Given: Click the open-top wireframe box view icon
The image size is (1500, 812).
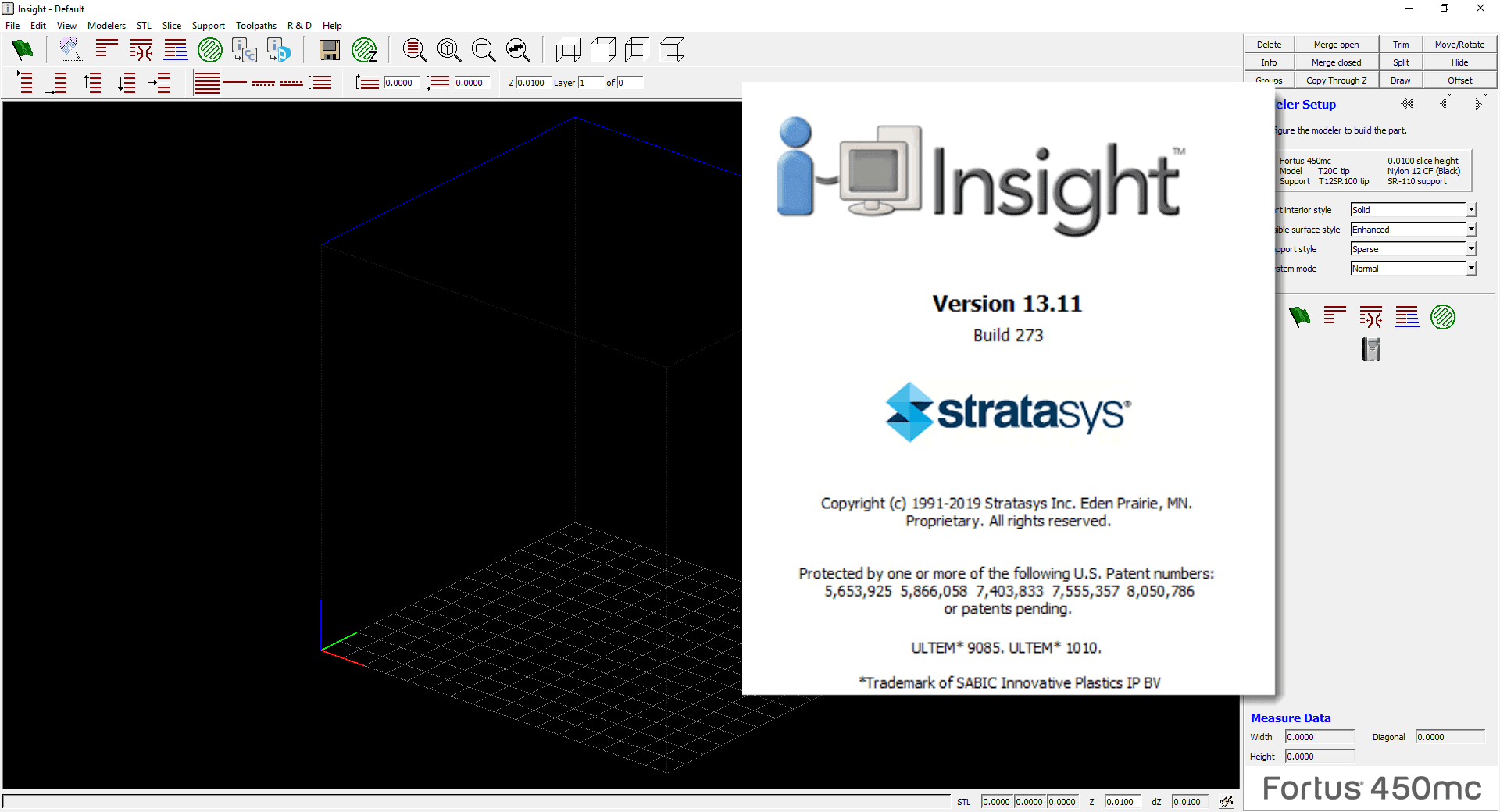Looking at the screenshot, I should point(568,50).
